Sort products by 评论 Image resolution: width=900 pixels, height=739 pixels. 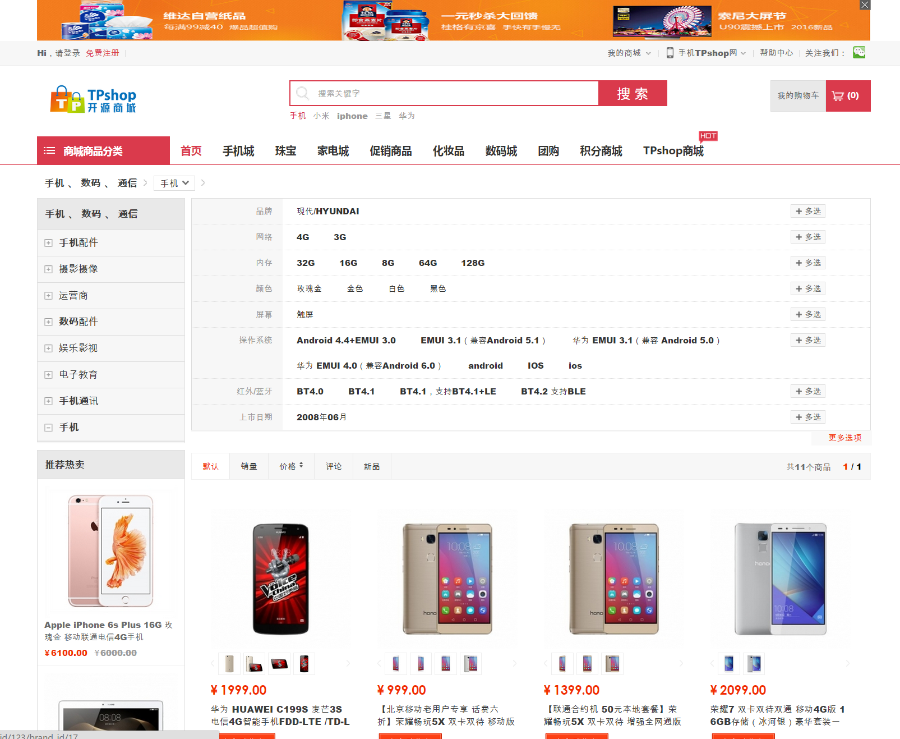(333, 466)
